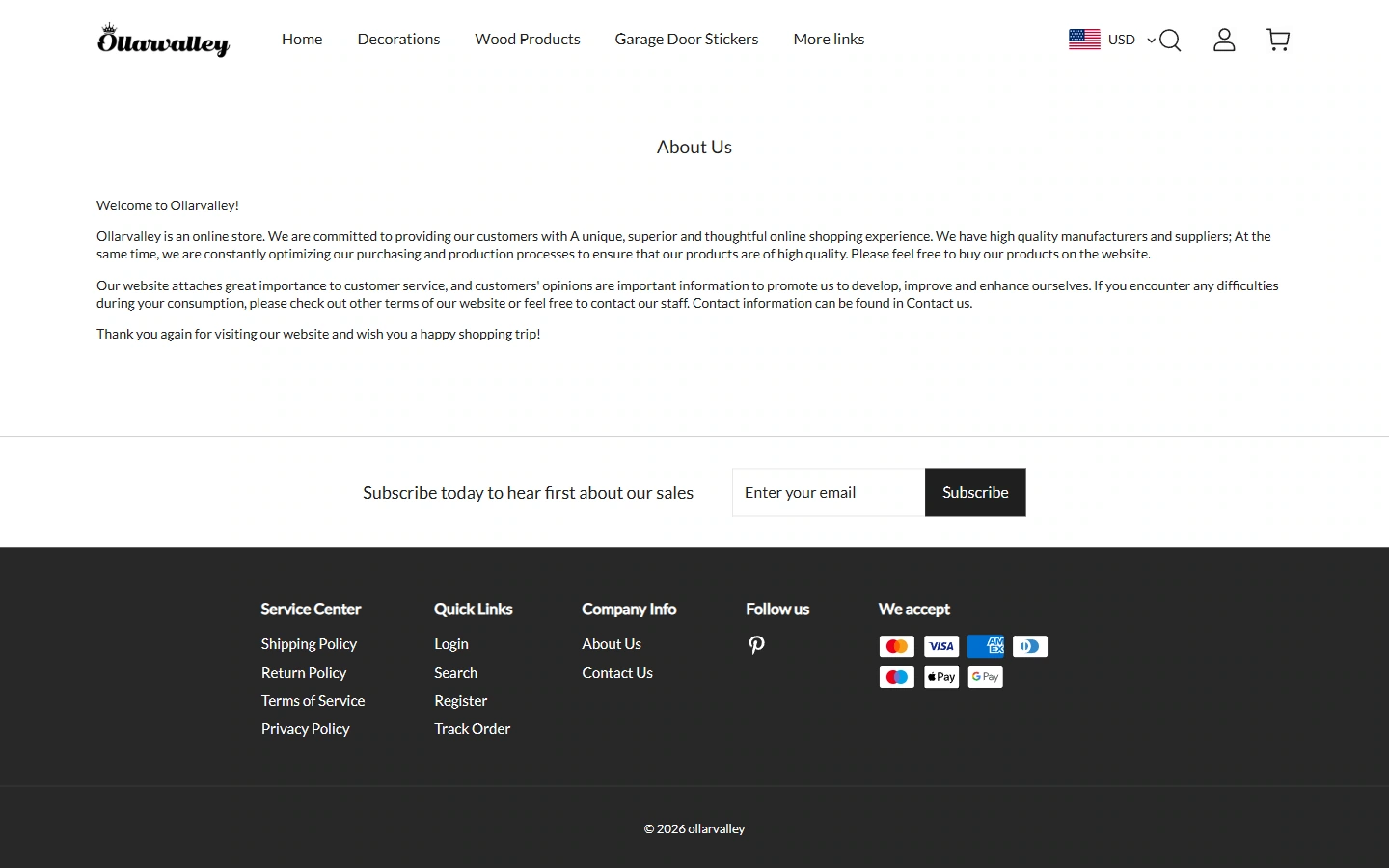Open the Wood Products menu
The height and width of the screenshot is (868, 1389).
pyautogui.click(x=528, y=40)
